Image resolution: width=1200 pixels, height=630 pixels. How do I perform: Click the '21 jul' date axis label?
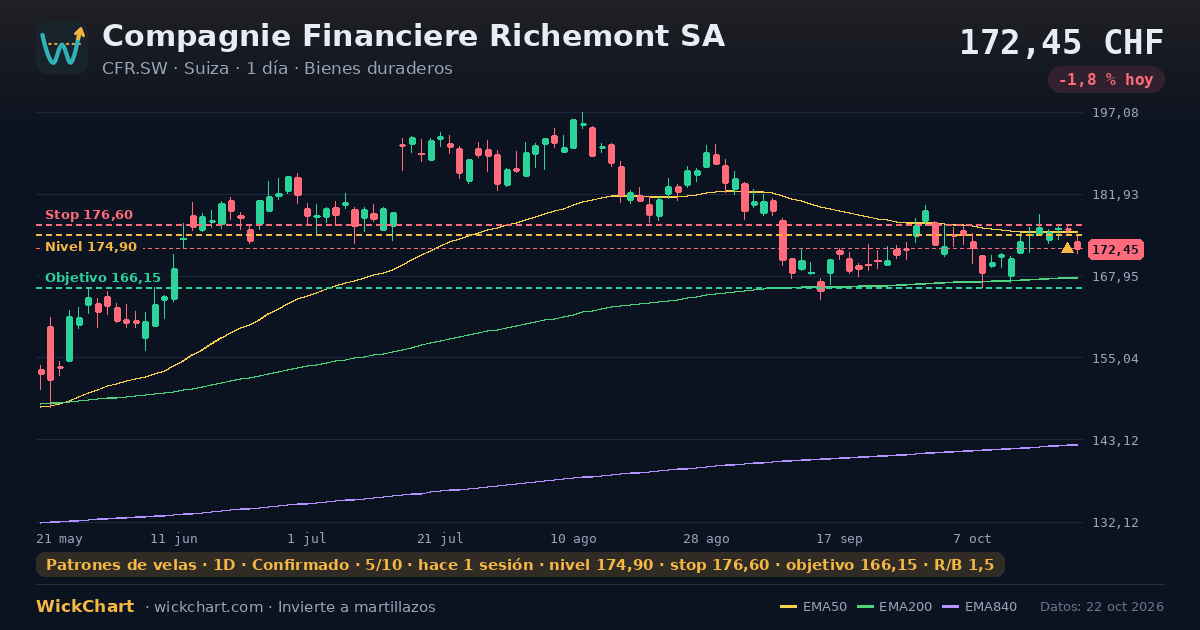[440, 538]
